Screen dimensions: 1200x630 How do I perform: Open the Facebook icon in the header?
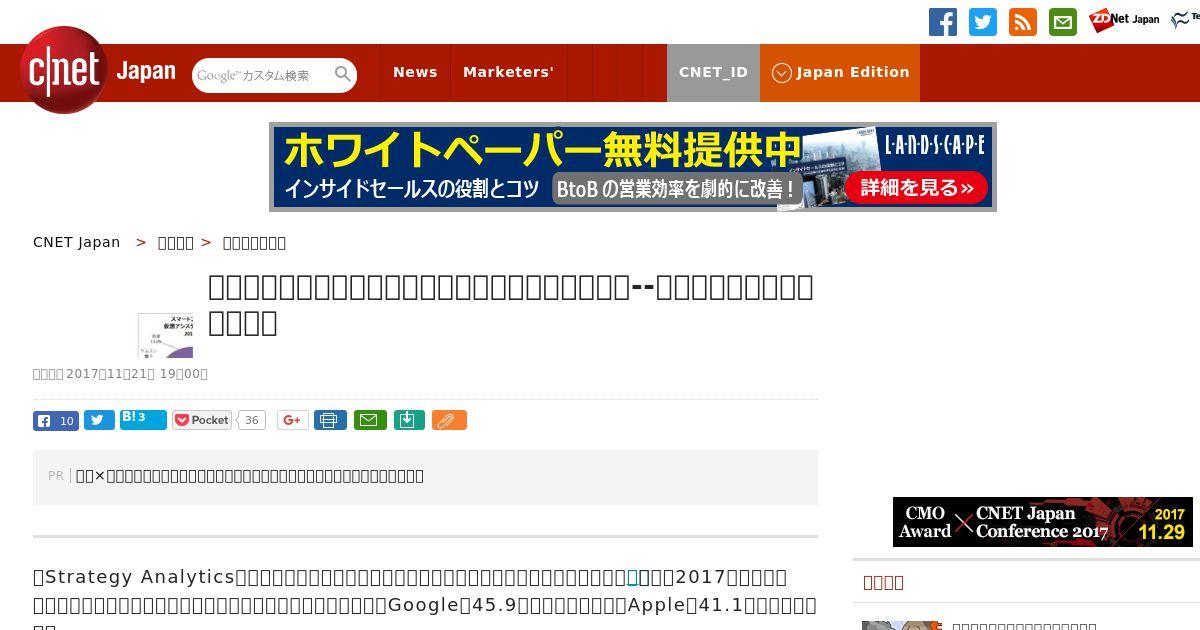pos(943,22)
